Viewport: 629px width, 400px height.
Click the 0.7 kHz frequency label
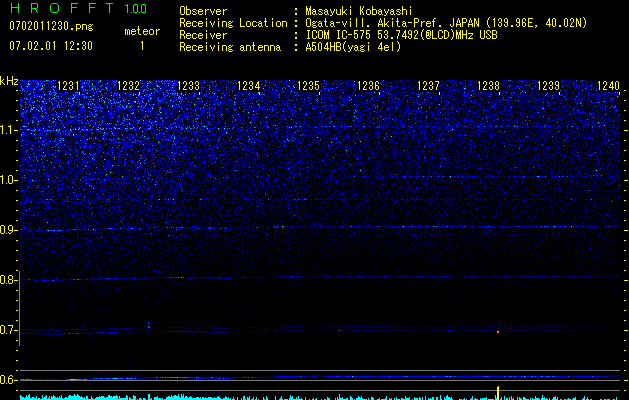(9, 330)
